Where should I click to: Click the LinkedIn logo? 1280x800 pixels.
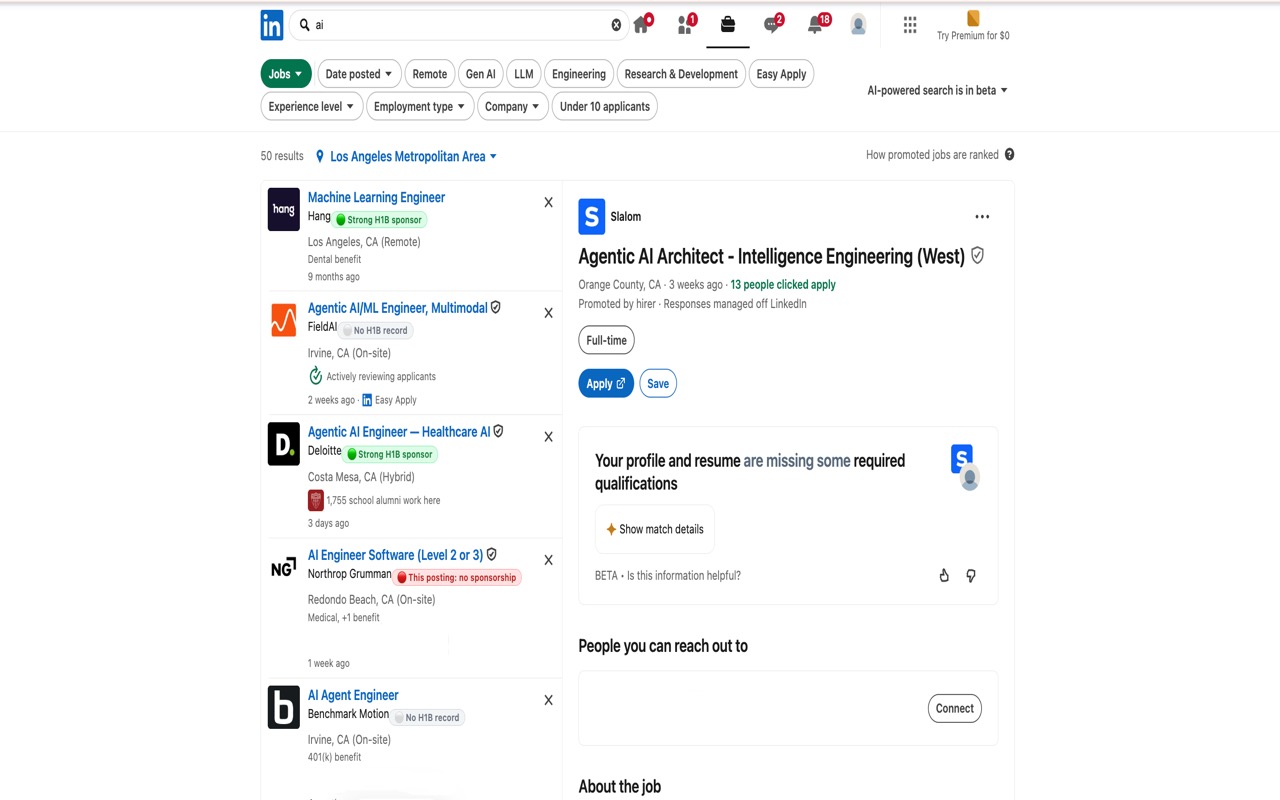coord(272,25)
